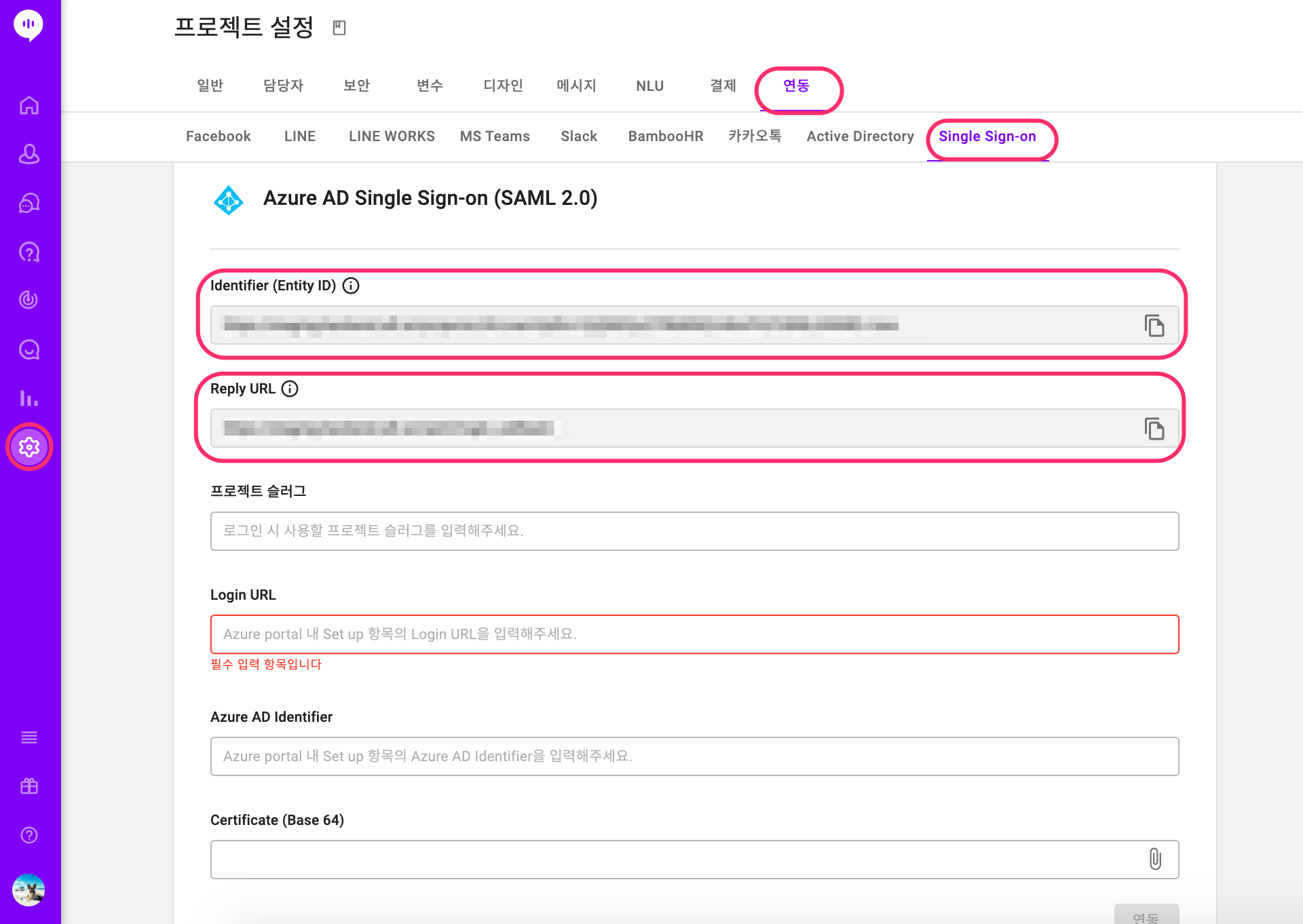The height and width of the screenshot is (924, 1303).
Task: Switch to the 메시지 tab
Action: [576, 85]
